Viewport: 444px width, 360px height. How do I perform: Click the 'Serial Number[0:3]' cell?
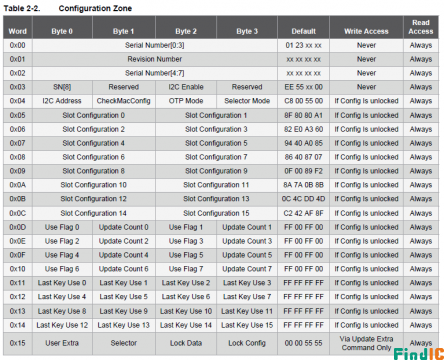(x=155, y=45)
